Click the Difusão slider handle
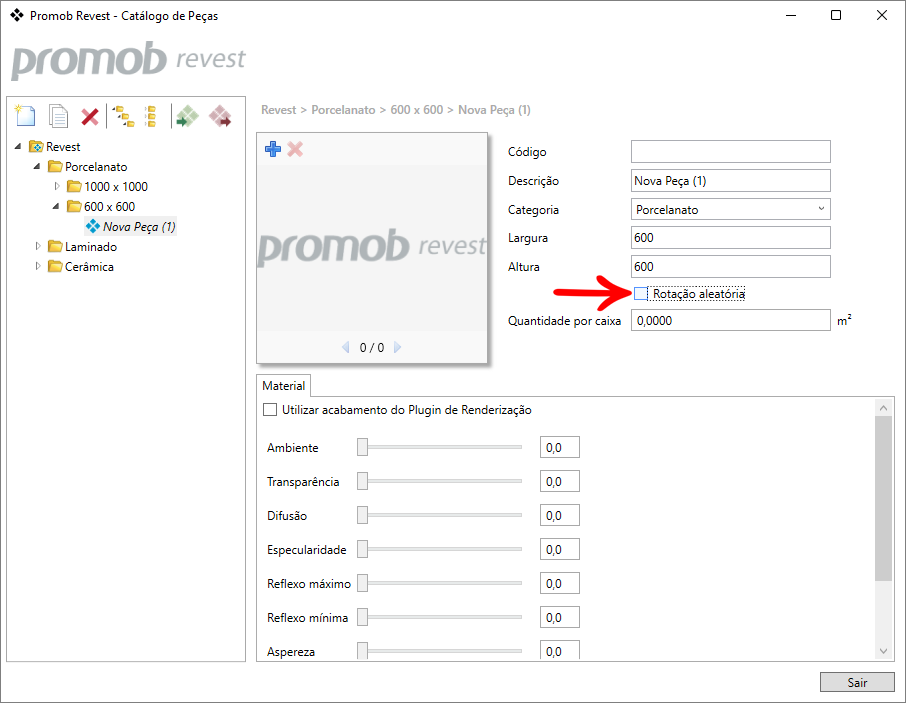Screen dimensions: 911x706 (364, 517)
